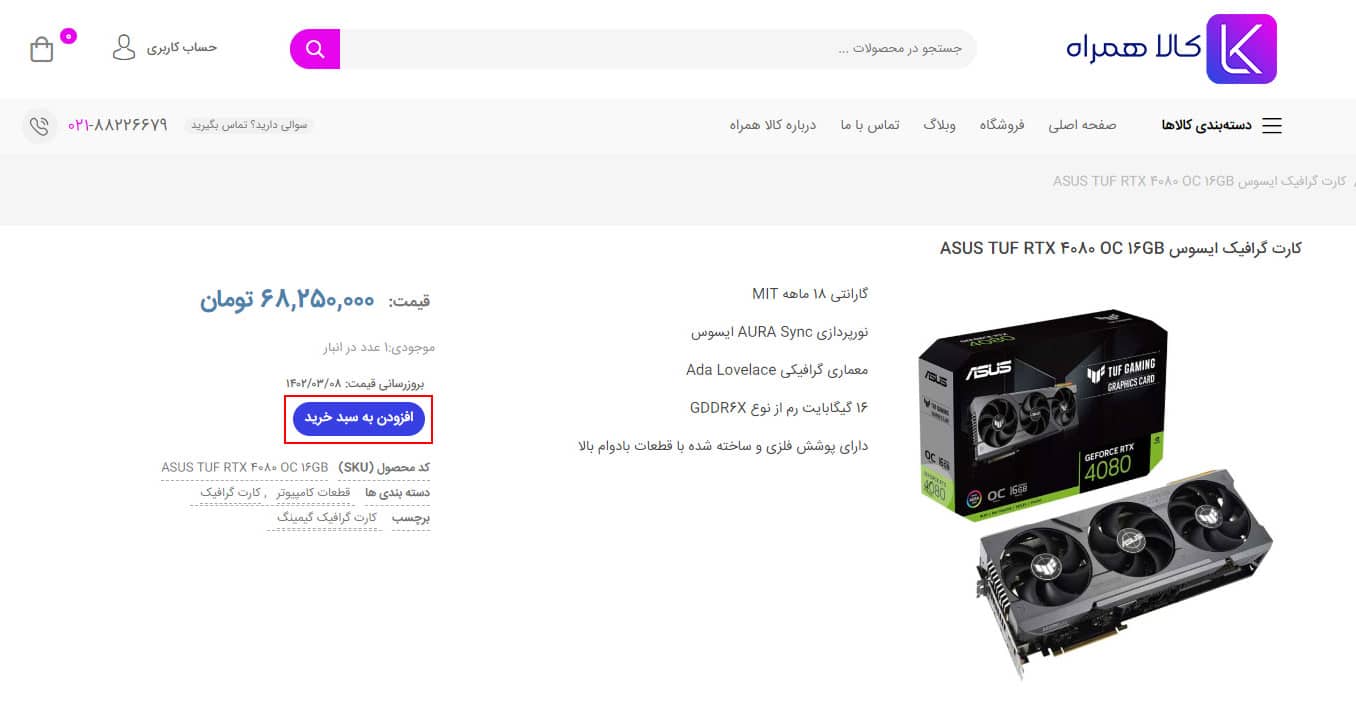The image size is (1356, 708).
Task: Click حساب کاربری account link
Action: [182, 47]
